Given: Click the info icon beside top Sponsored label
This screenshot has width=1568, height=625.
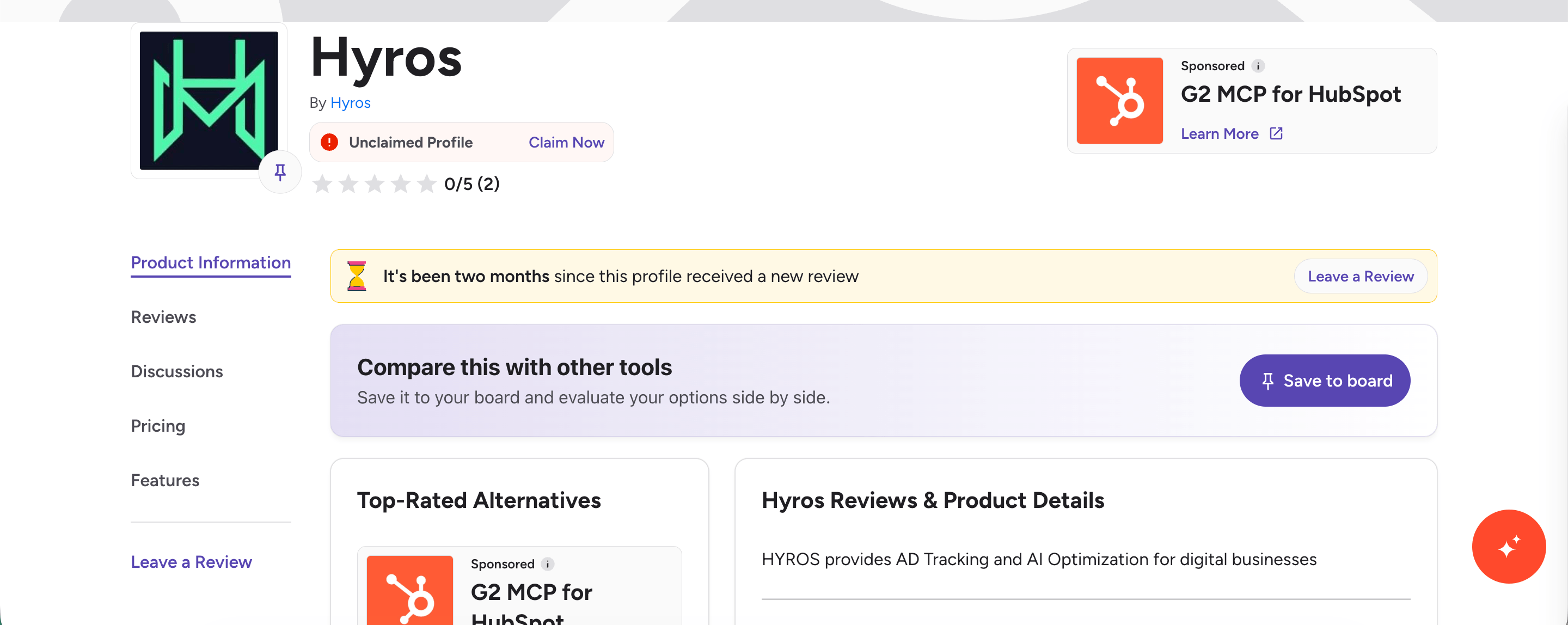Looking at the screenshot, I should click(x=1258, y=66).
